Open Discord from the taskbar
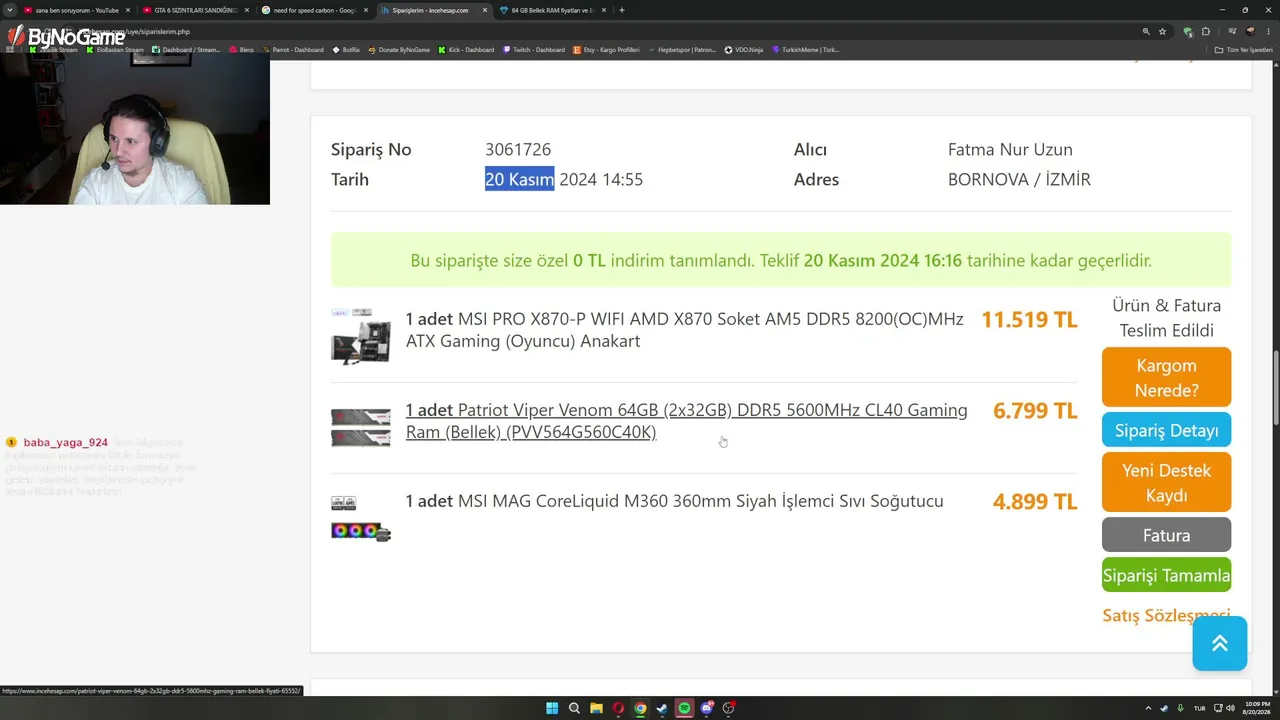Viewport: 1280px width, 720px height. pyautogui.click(x=707, y=708)
